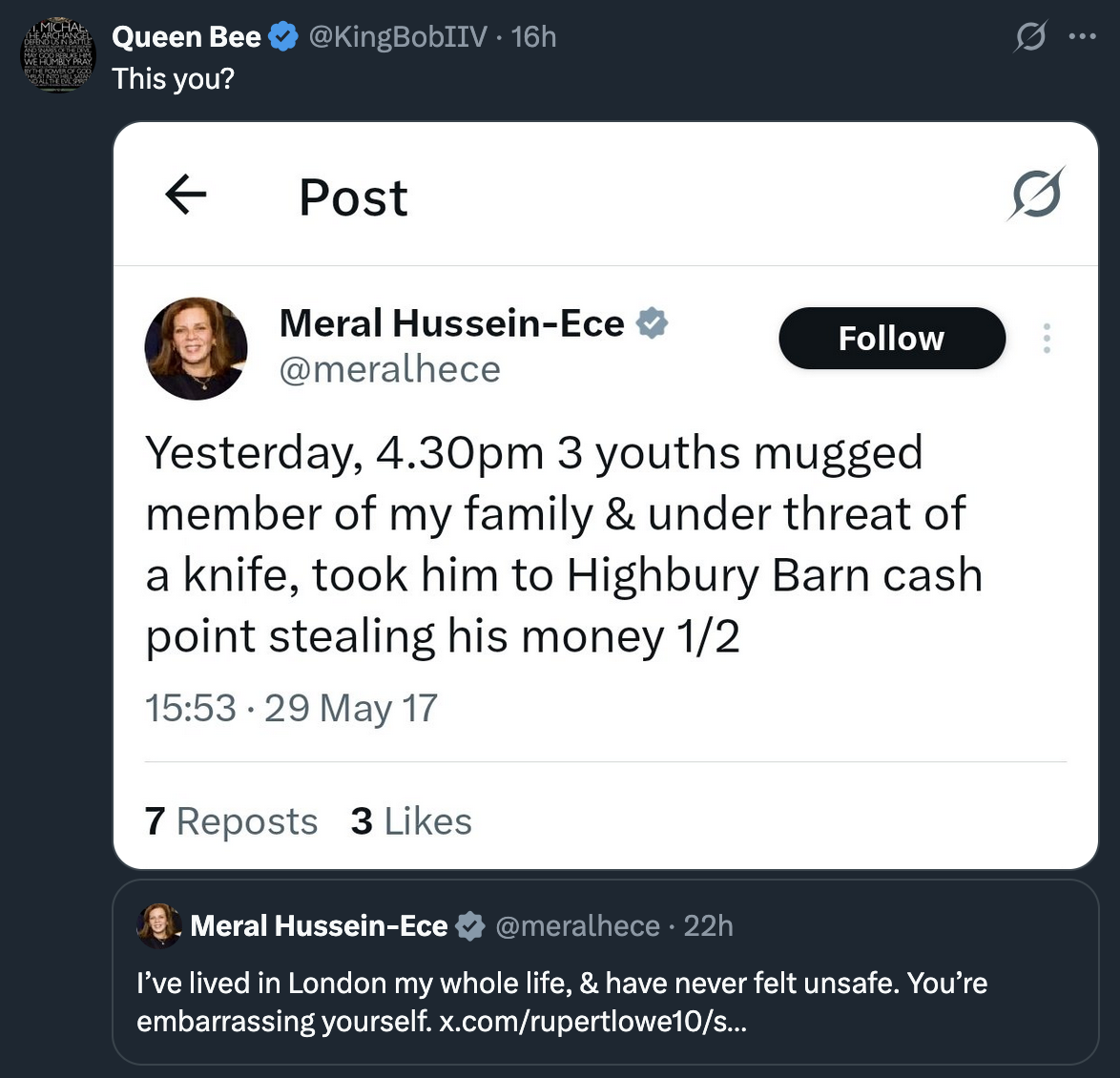Click the Grok icon beside Queen Bee's post
Image resolution: width=1120 pixels, height=1078 pixels.
[1030, 36]
